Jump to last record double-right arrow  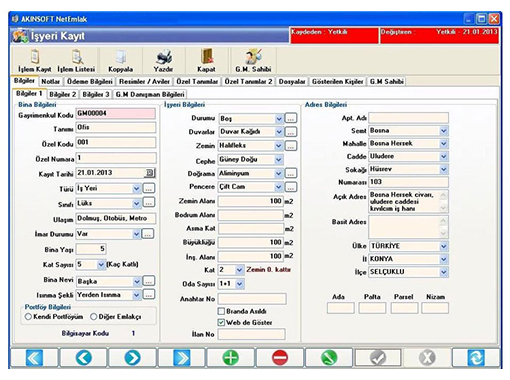click(182, 358)
